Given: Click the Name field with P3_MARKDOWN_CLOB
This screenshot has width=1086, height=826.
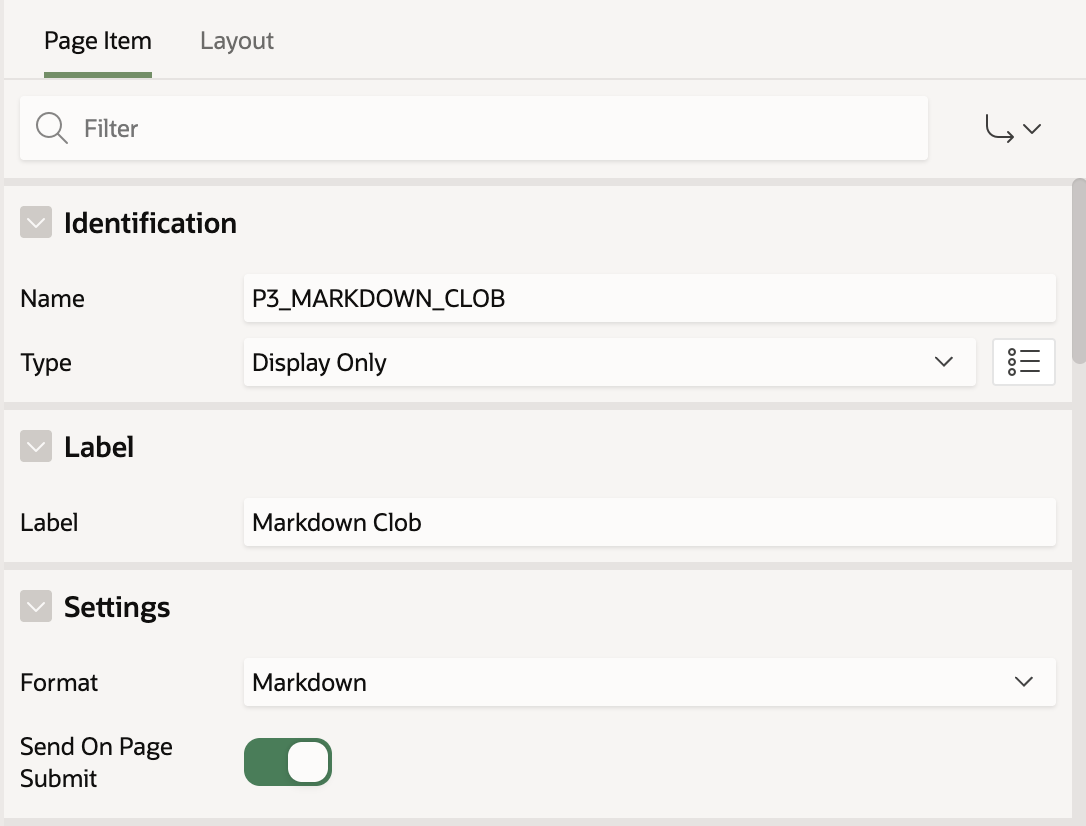Looking at the screenshot, I should point(648,298).
